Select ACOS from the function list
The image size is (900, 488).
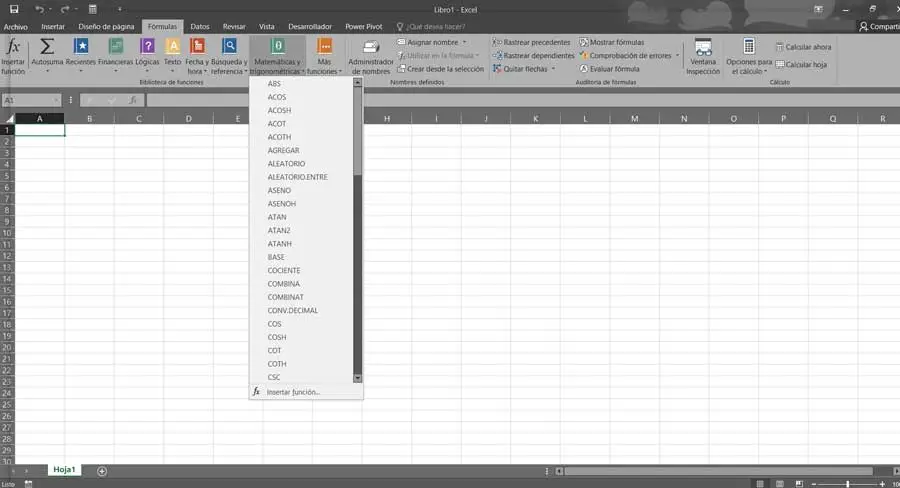pos(302,97)
